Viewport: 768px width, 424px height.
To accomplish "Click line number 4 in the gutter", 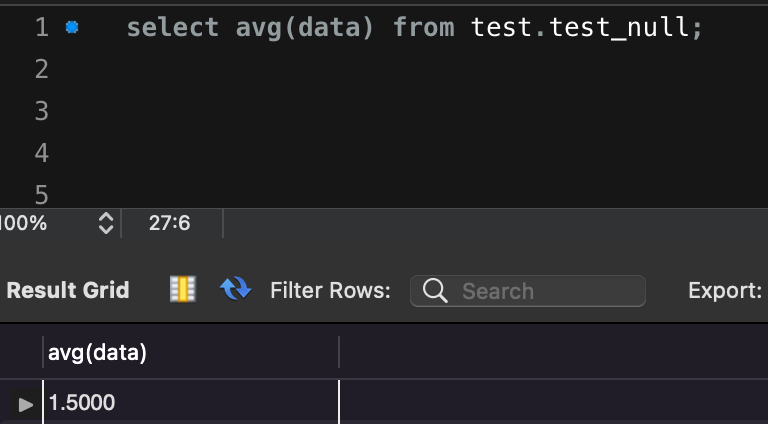I will click(x=41, y=153).
